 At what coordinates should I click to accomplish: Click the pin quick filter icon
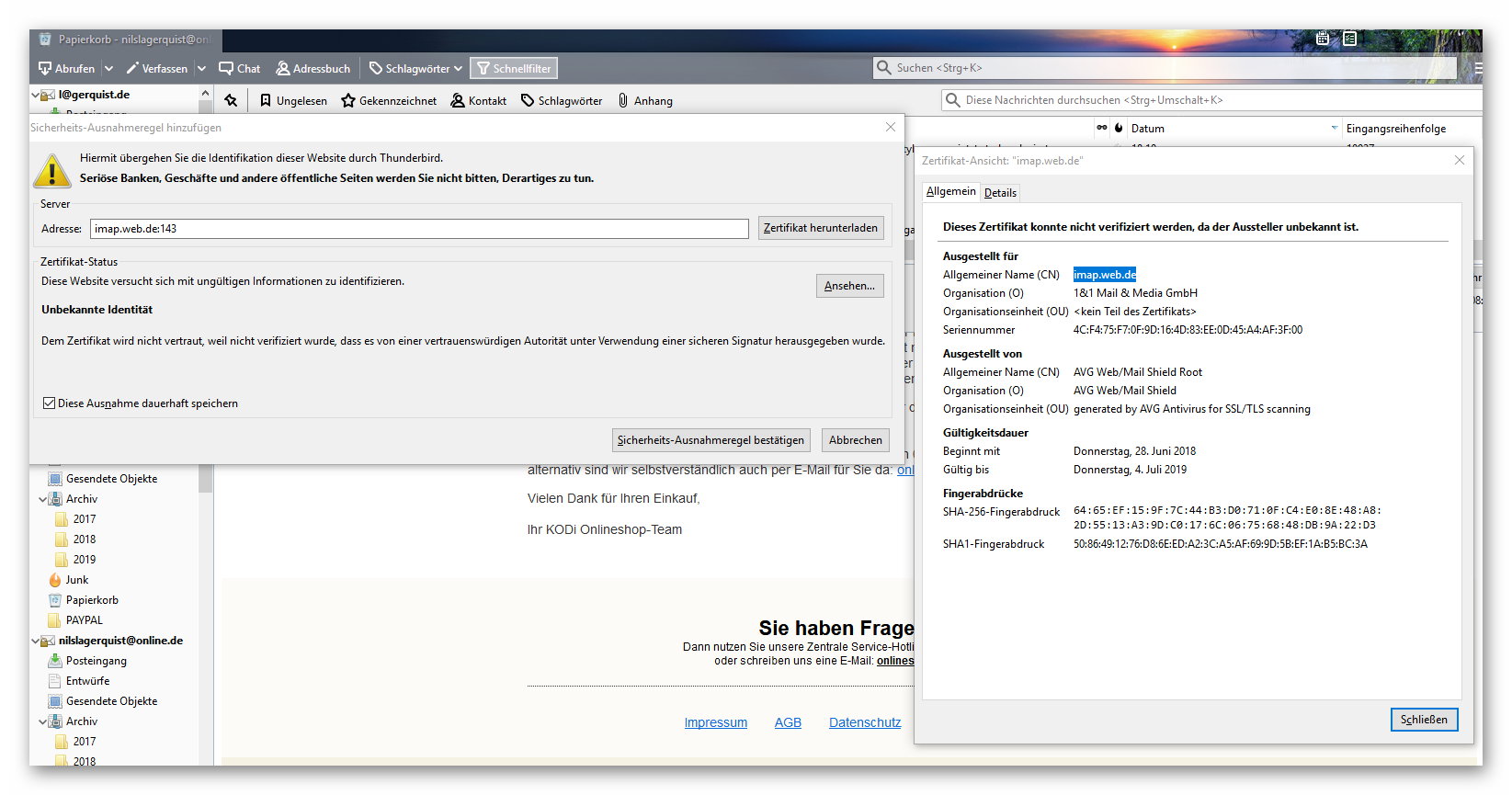tap(231, 100)
